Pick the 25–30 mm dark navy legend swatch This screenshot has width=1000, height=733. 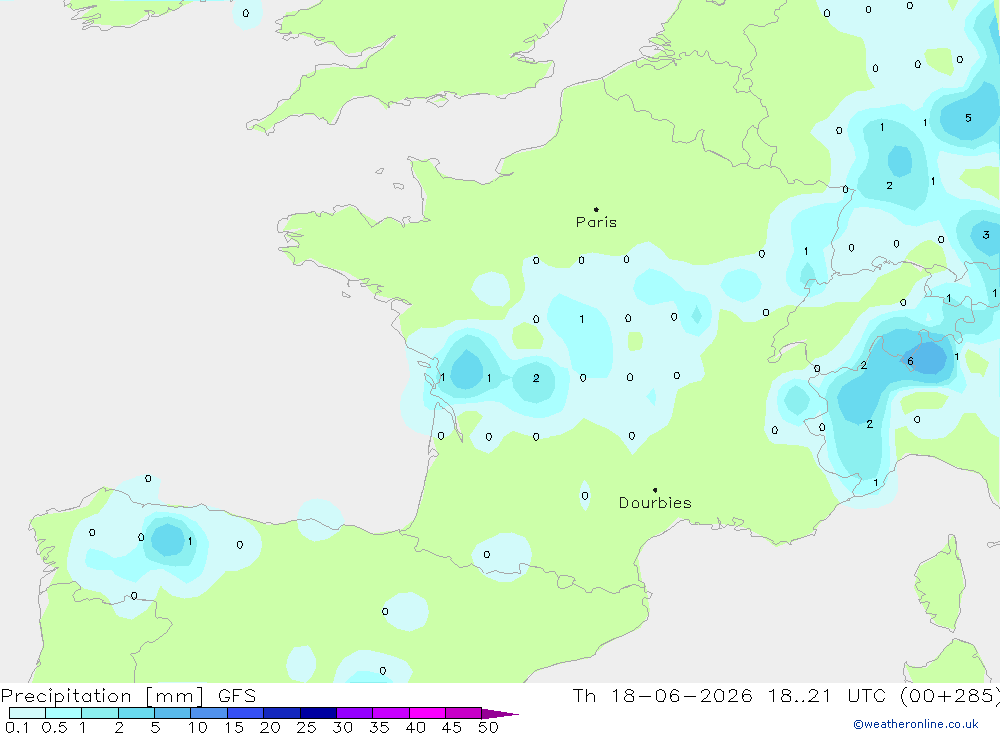tap(318, 713)
